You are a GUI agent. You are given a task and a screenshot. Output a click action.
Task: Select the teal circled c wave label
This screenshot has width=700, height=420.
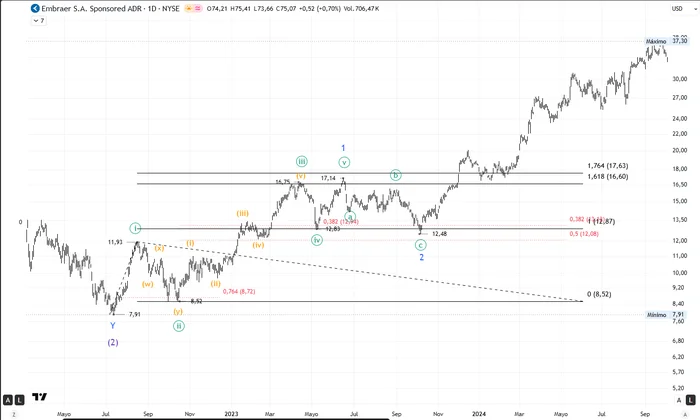(x=421, y=245)
